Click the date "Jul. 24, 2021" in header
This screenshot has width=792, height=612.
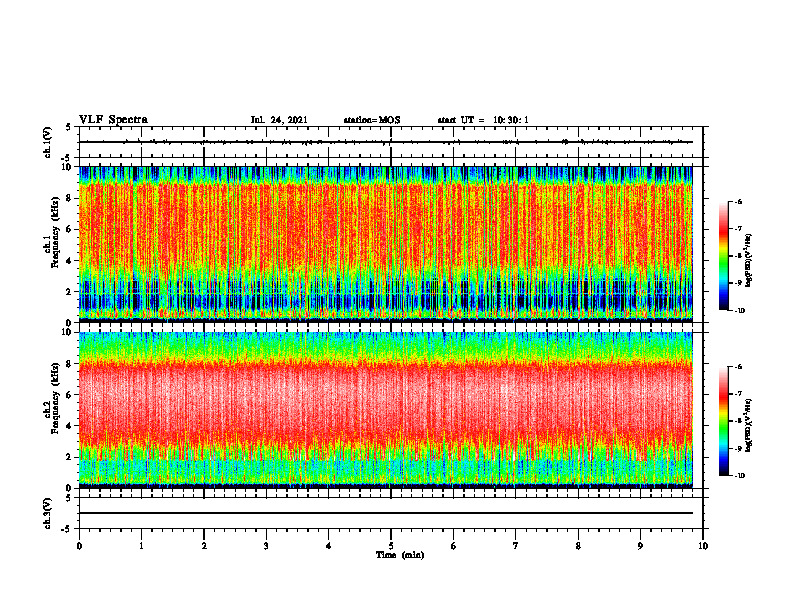[x=279, y=120]
